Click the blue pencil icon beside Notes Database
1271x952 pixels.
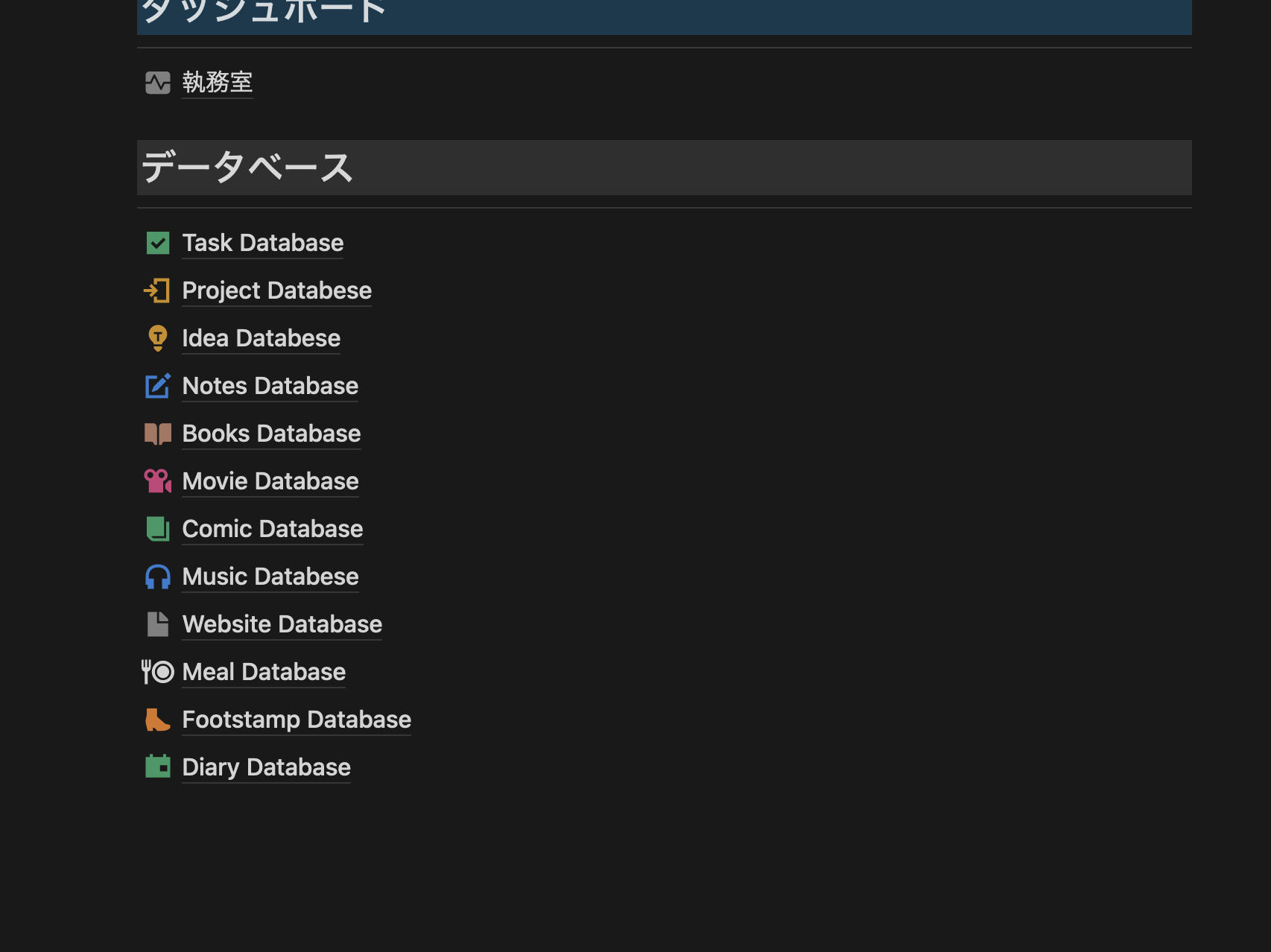[157, 386]
